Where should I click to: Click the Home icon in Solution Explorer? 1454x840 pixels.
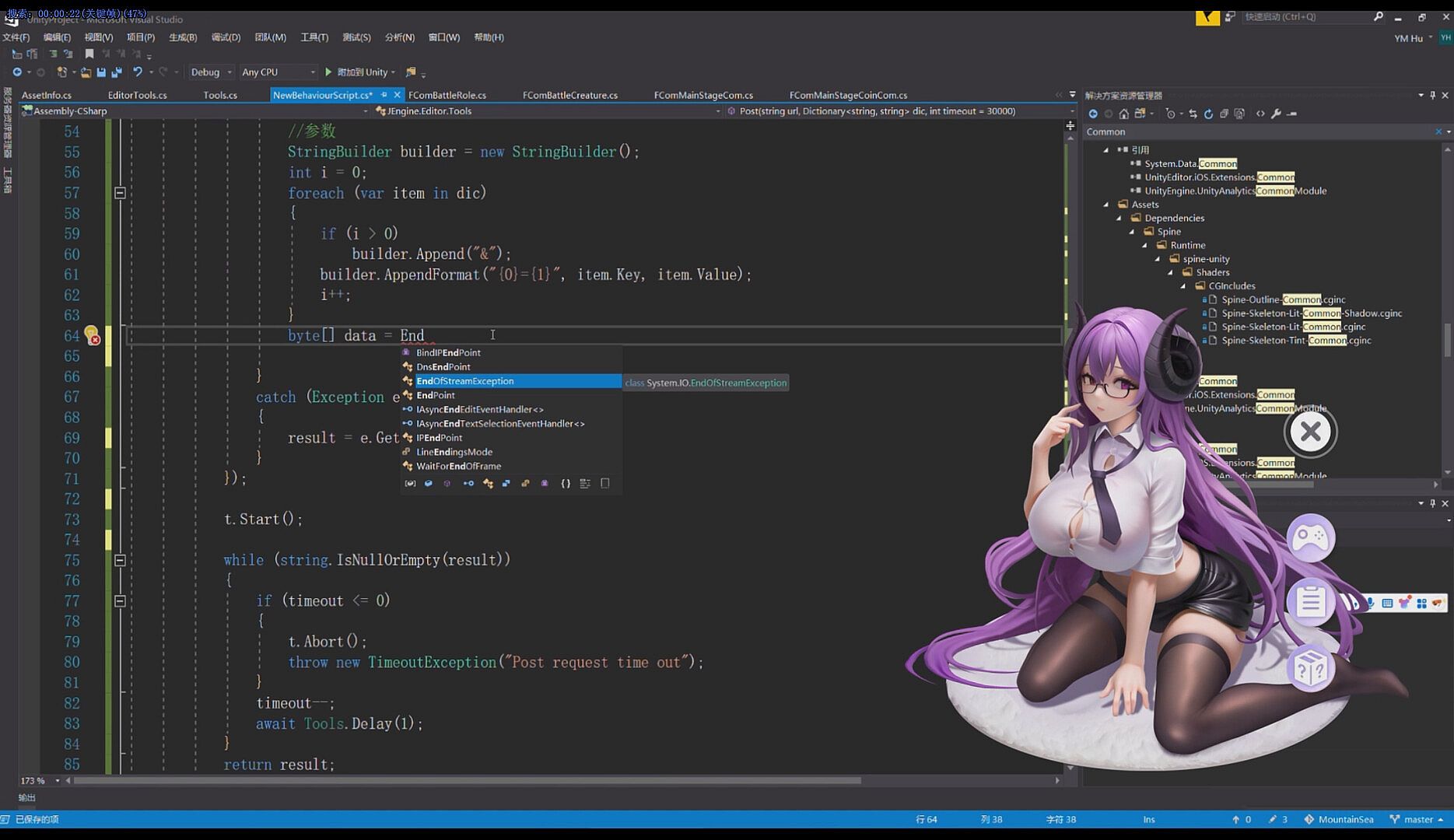coord(1123,114)
